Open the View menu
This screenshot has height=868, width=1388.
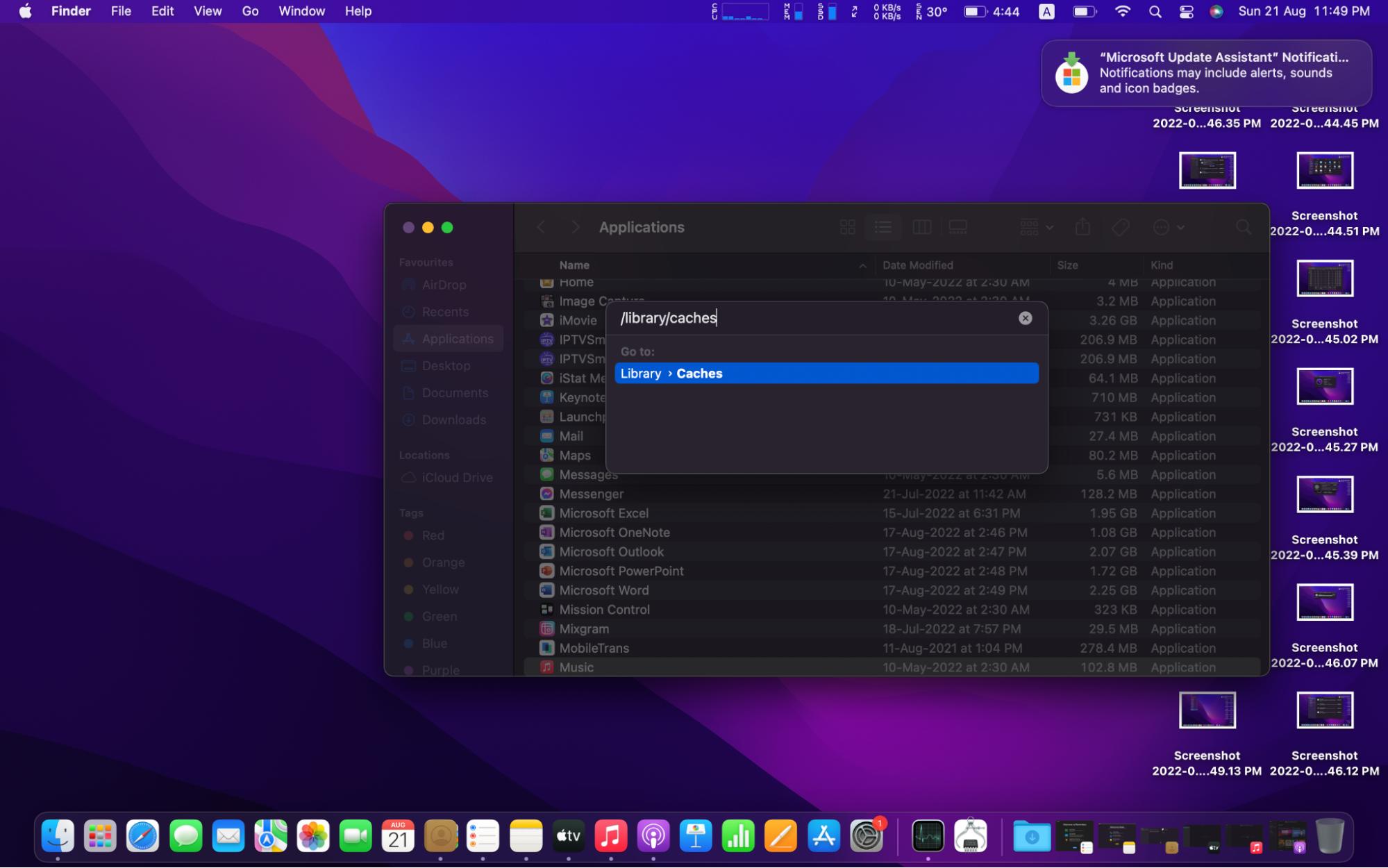tap(208, 11)
